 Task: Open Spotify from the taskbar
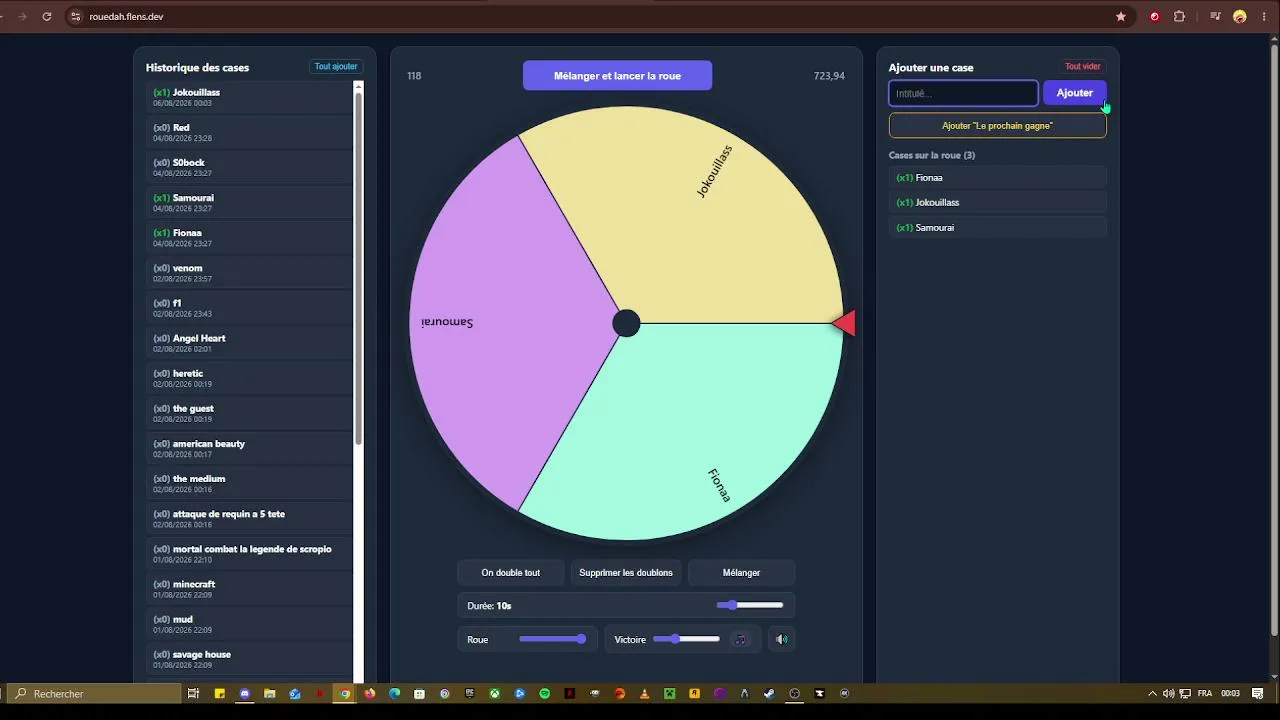click(545, 693)
